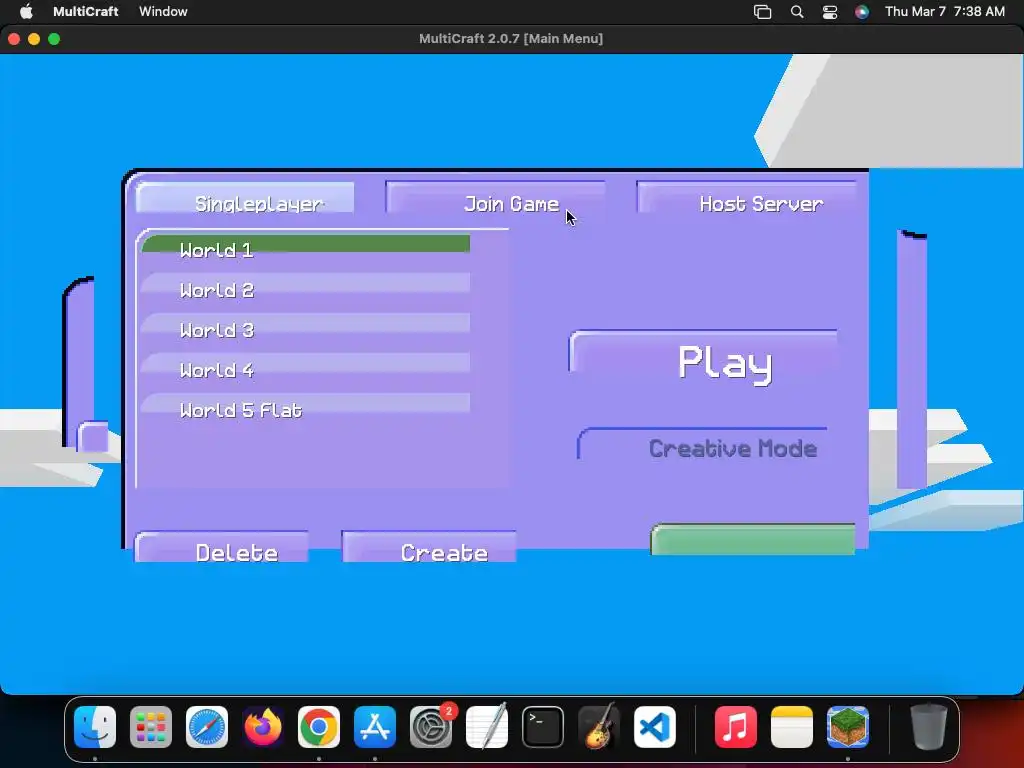Toggle Creative Mode

[x=703, y=445]
